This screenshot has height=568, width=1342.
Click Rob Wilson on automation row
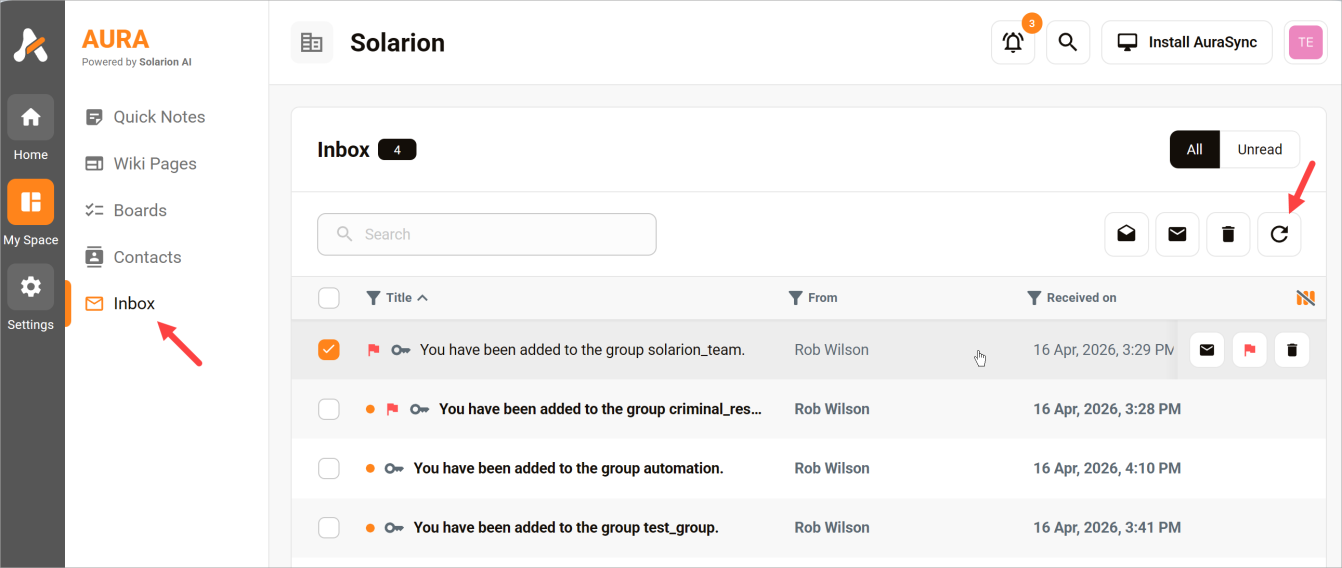point(832,468)
